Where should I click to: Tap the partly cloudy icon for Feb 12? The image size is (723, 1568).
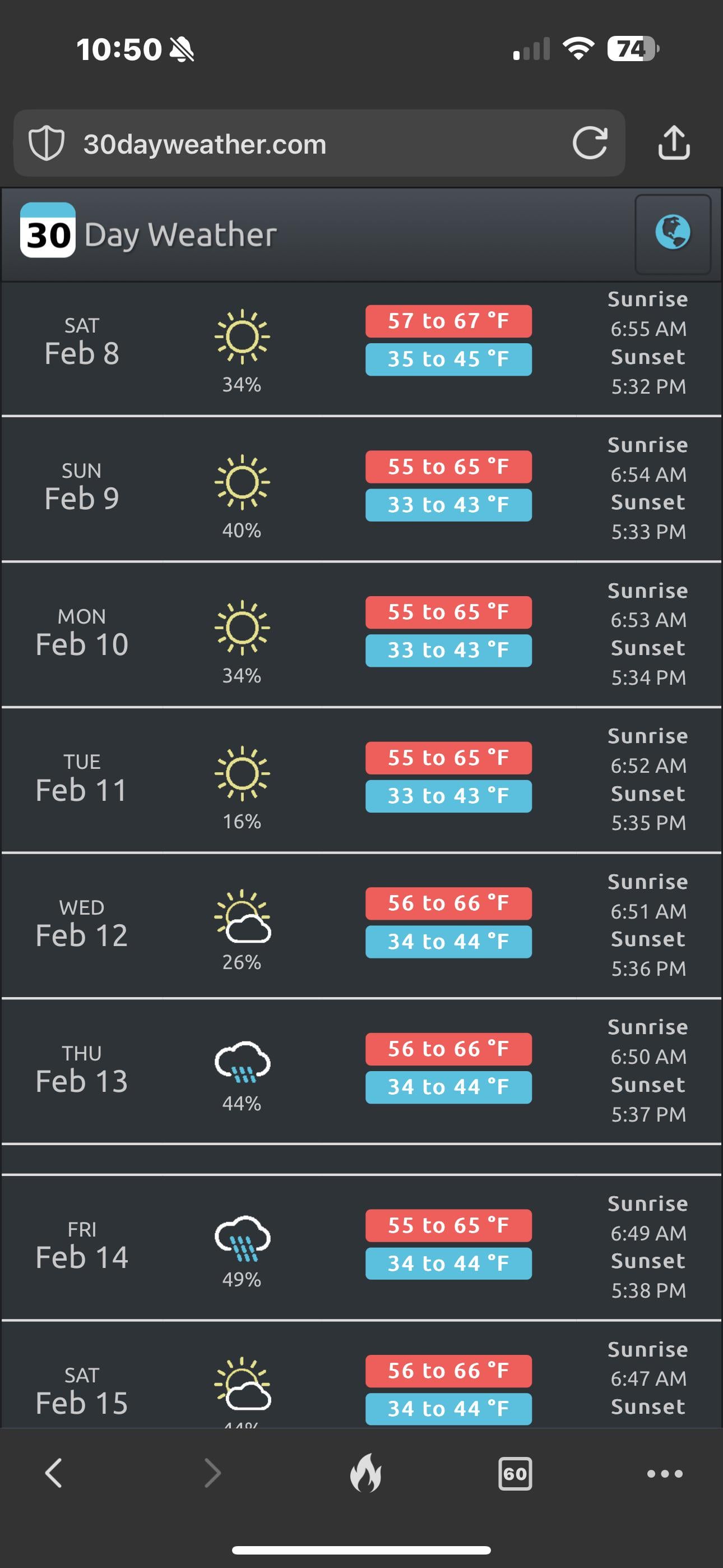[242, 916]
